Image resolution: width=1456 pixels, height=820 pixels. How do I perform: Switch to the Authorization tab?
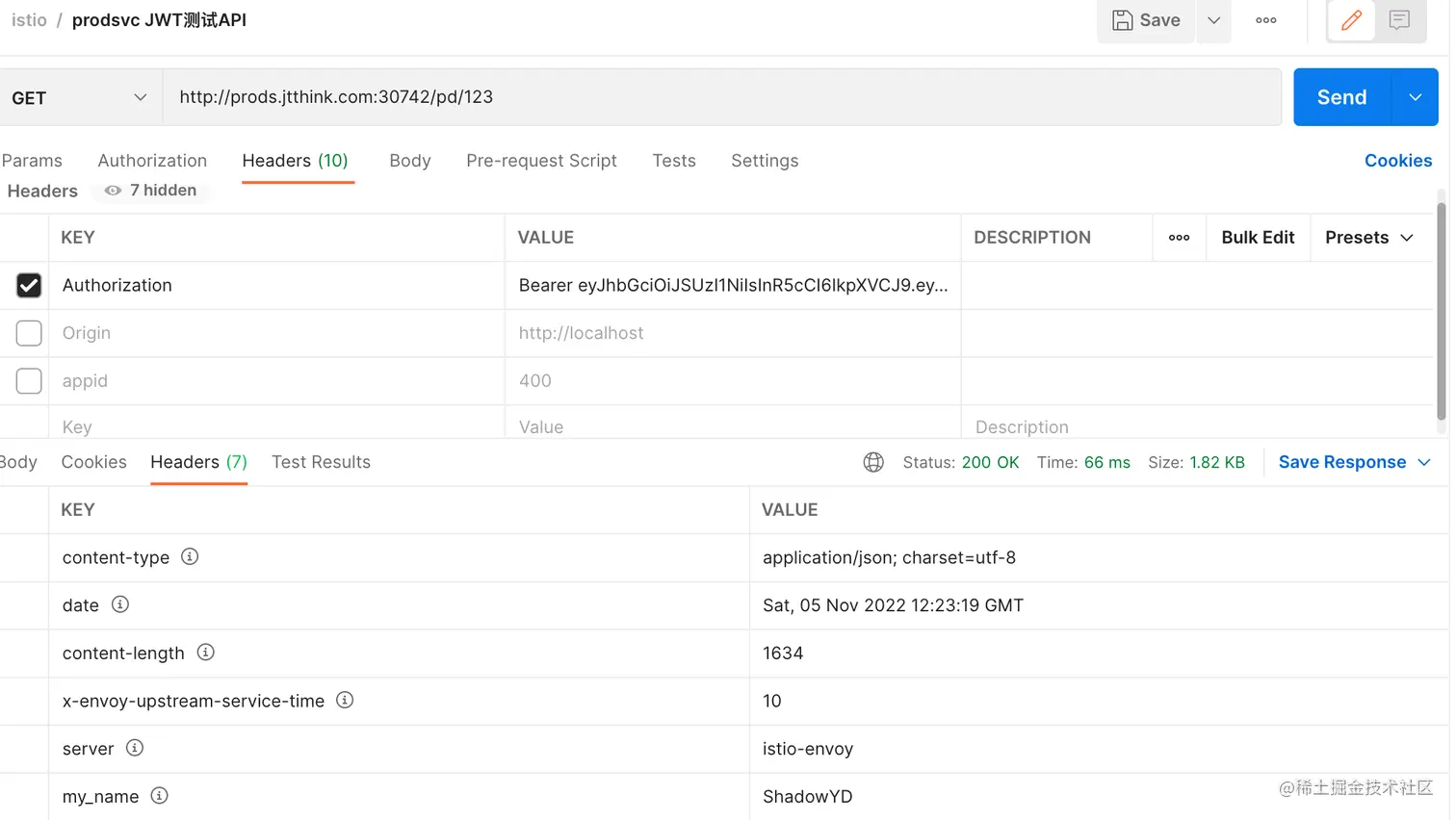(x=152, y=161)
